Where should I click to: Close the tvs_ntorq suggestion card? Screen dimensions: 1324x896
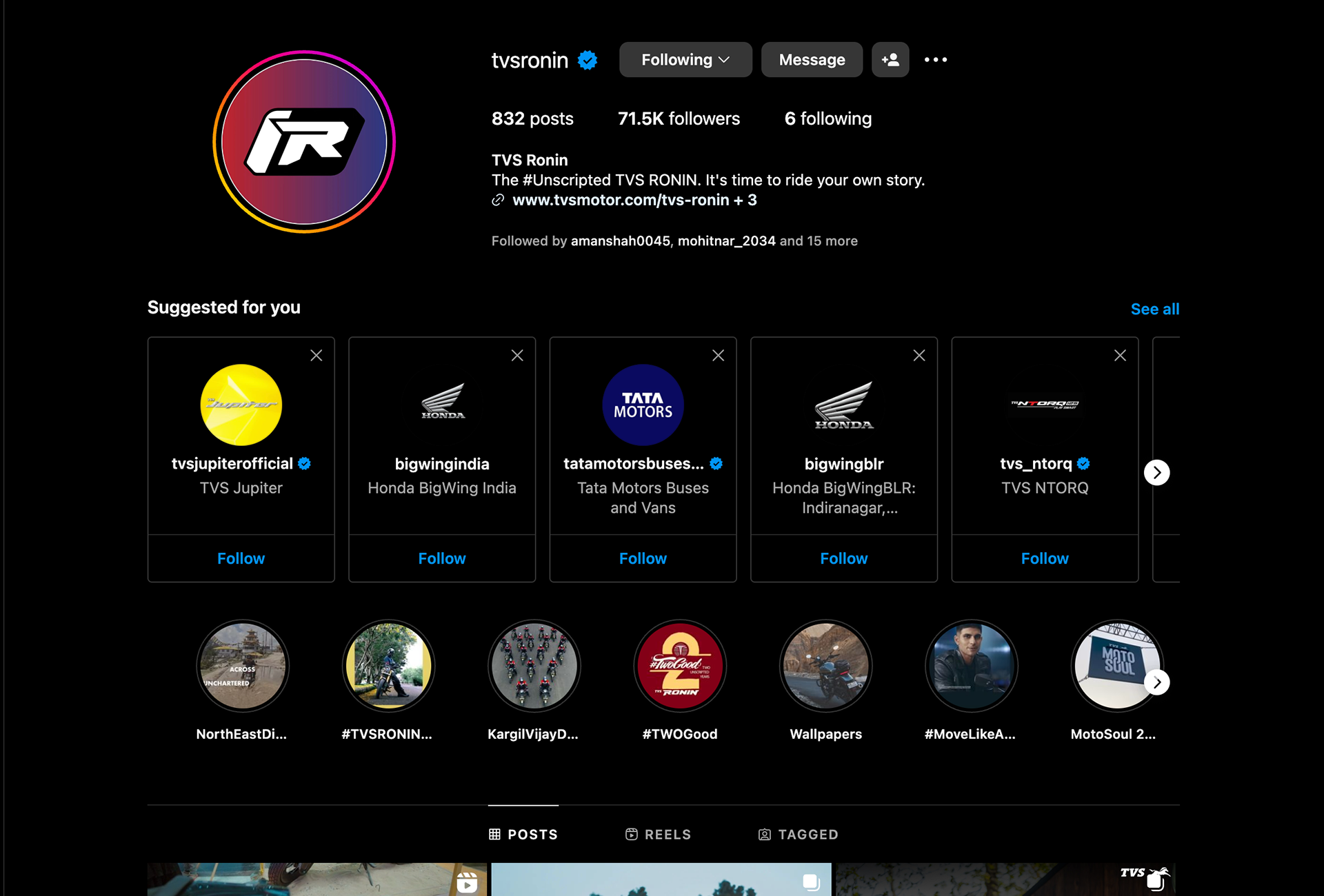[1120, 356]
